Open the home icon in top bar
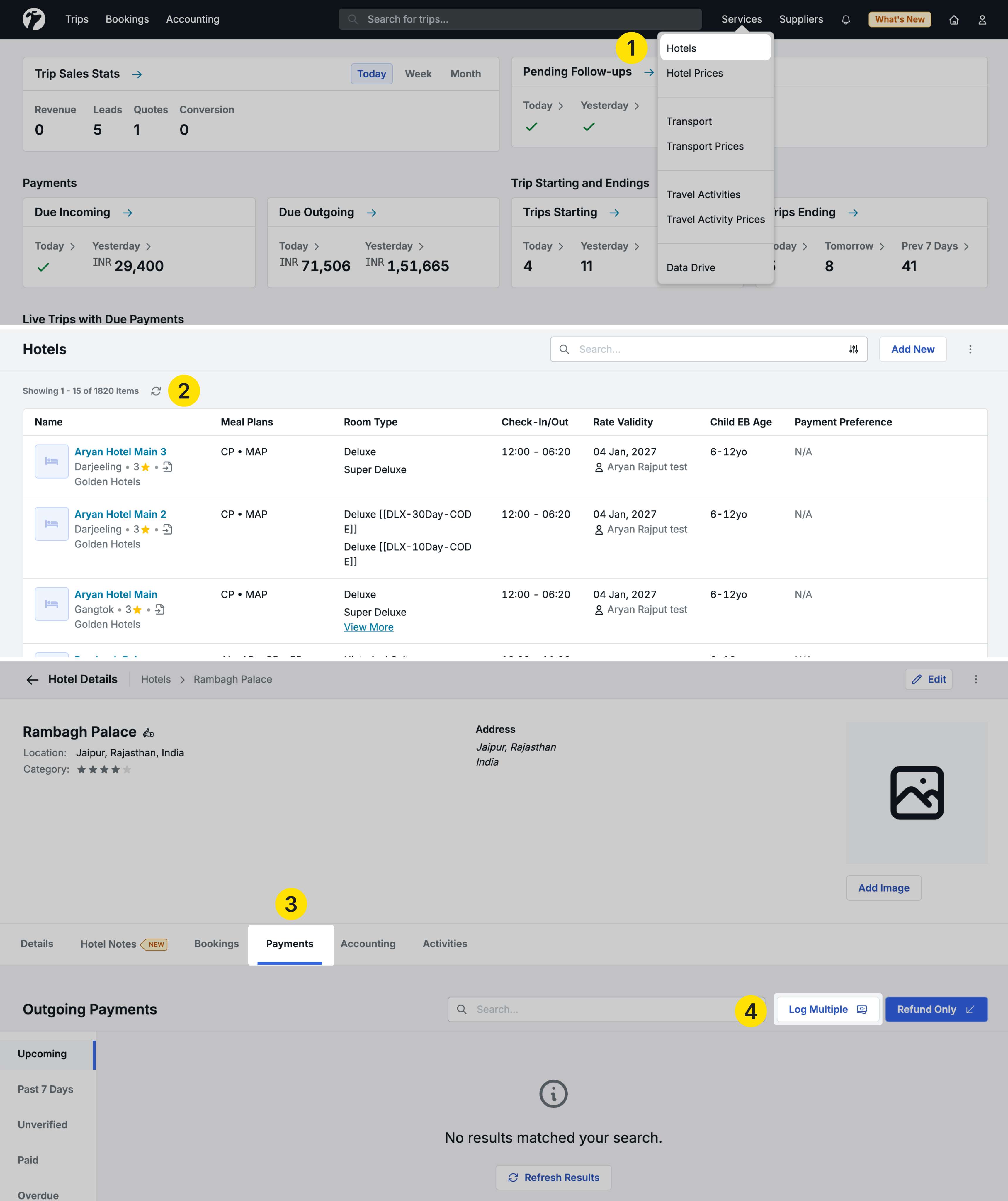 coord(954,19)
